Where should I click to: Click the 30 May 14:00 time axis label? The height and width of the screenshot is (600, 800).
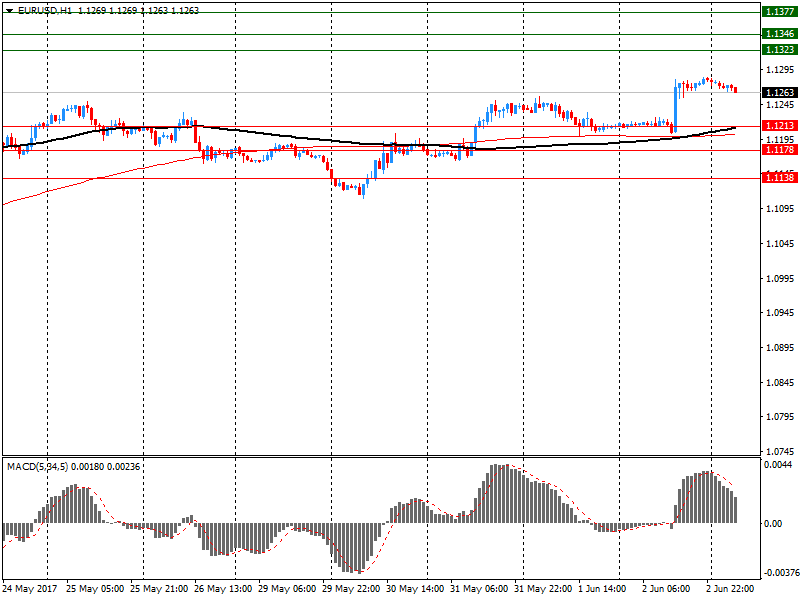click(415, 589)
